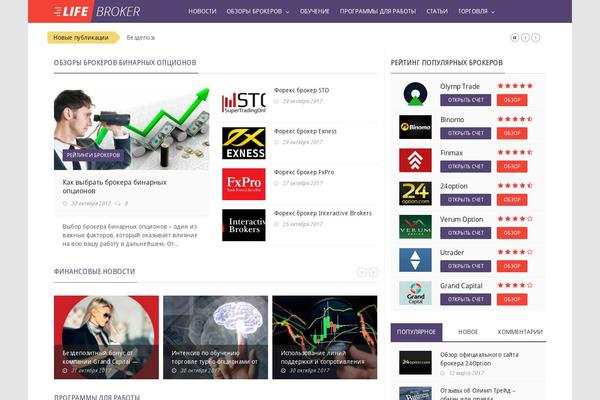This screenshot has width=600, height=400.
Task: Click Открыть счет for 24option
Action: (465, 200)
